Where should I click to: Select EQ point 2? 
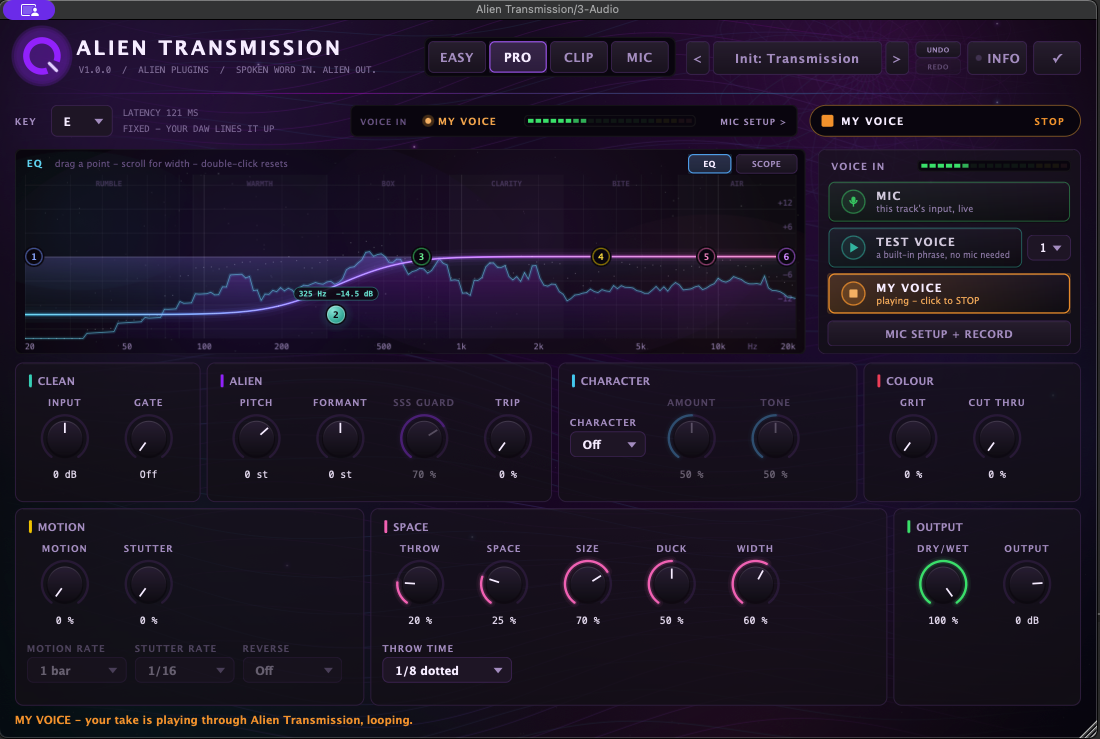(335, 314)
